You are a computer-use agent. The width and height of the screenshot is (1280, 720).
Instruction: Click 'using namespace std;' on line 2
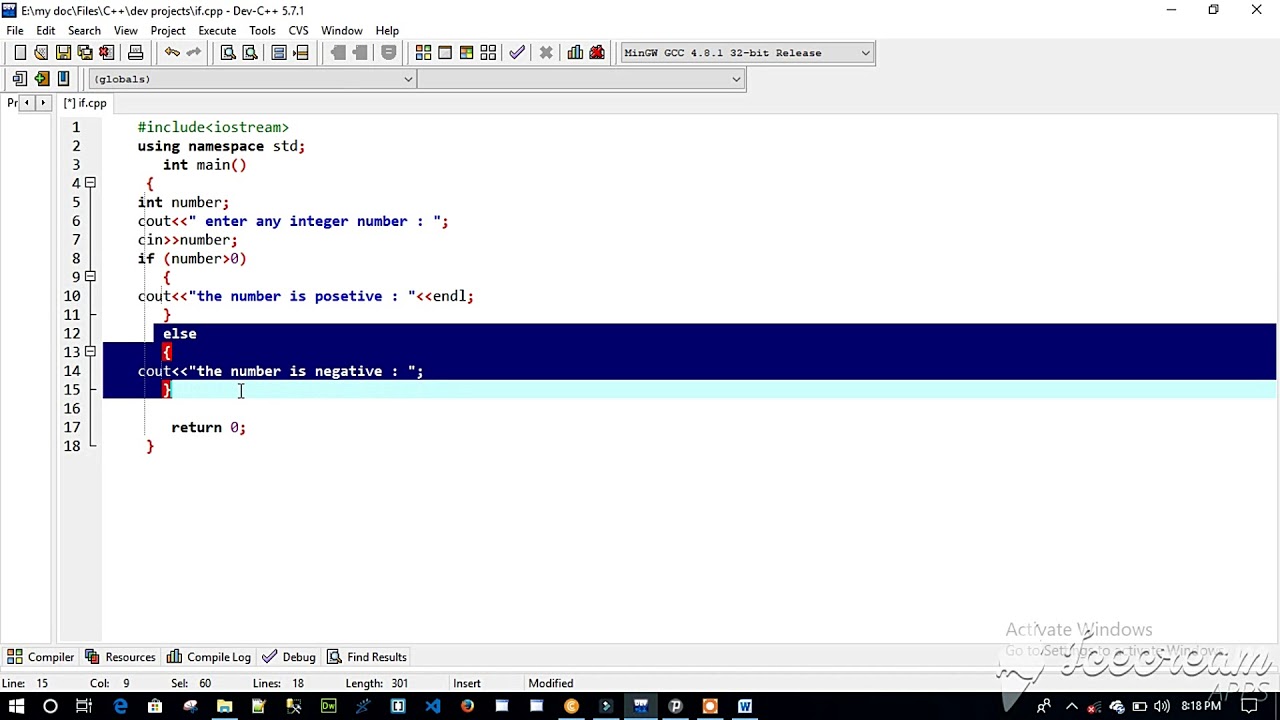[221, 147]
